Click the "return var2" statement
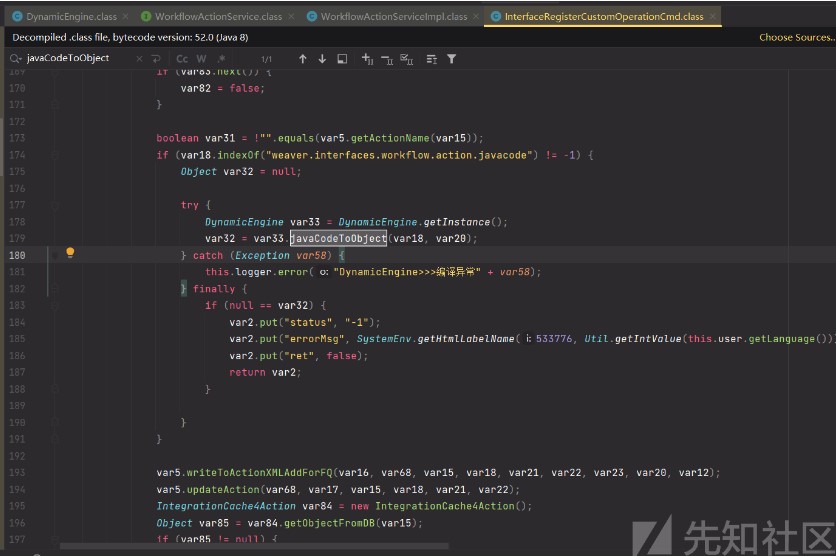Screen dimensions: 836x556 tap(265, 373)
